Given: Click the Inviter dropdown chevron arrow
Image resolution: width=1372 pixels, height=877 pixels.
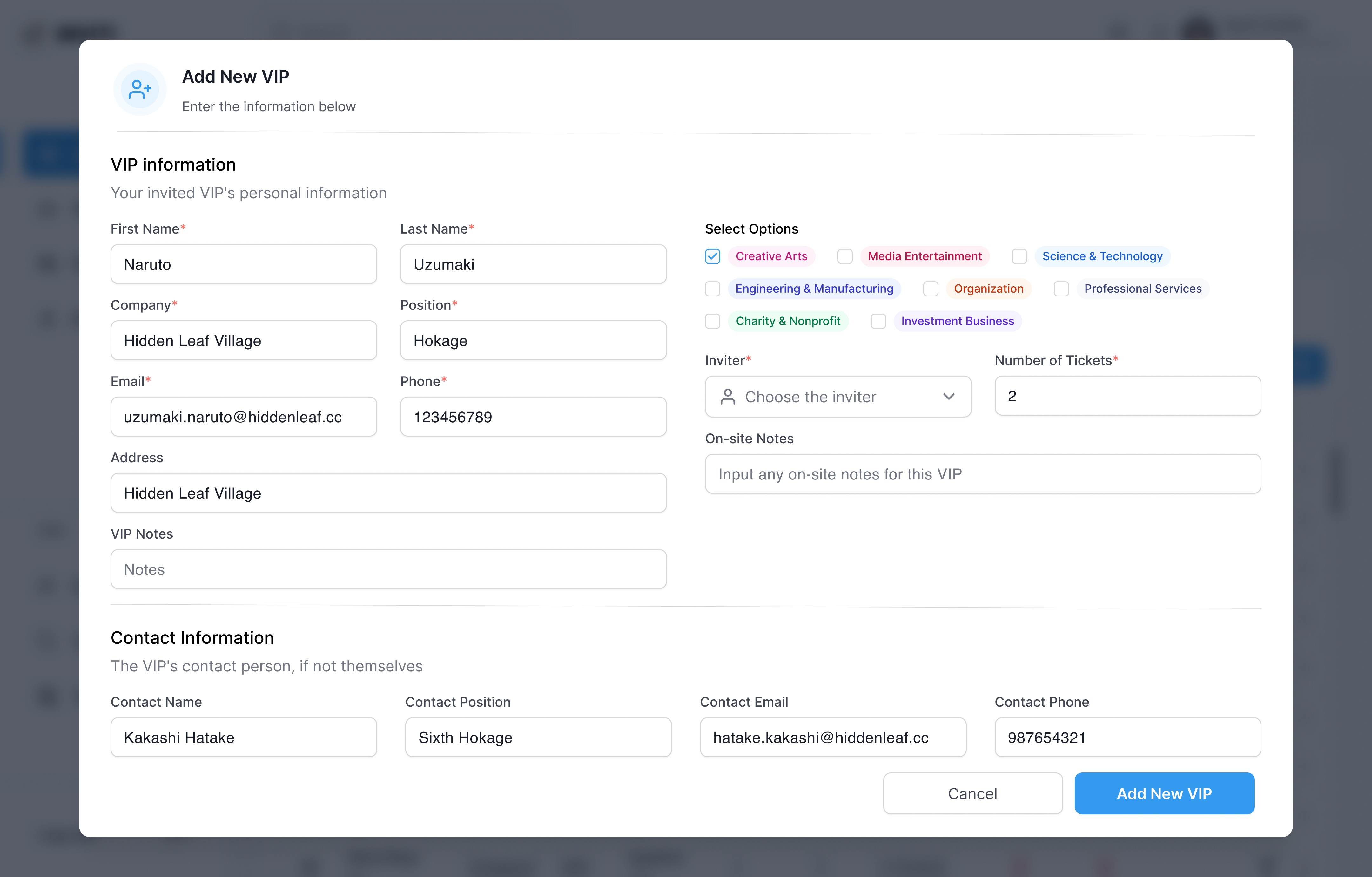Looking at the screenshot, I should coord(949,396).
